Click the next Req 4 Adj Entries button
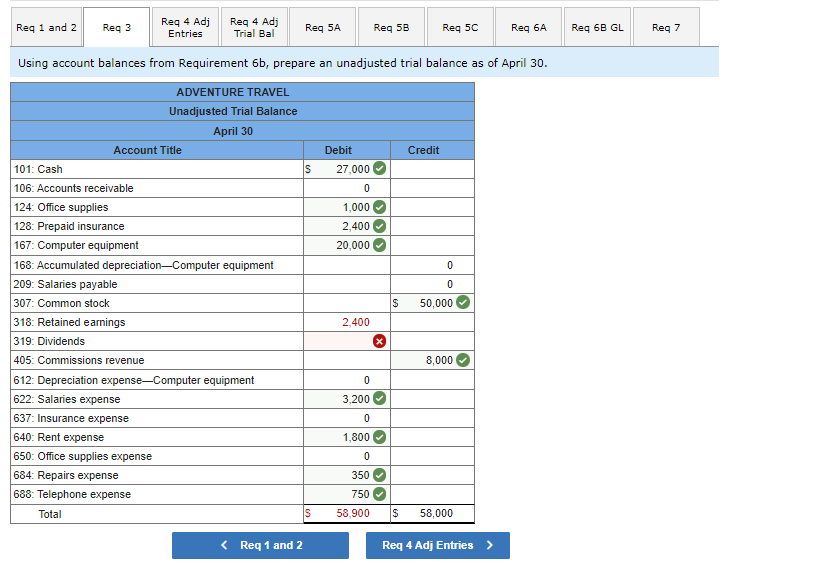Viewport: 818px width, 564px height. coord(438,545)
